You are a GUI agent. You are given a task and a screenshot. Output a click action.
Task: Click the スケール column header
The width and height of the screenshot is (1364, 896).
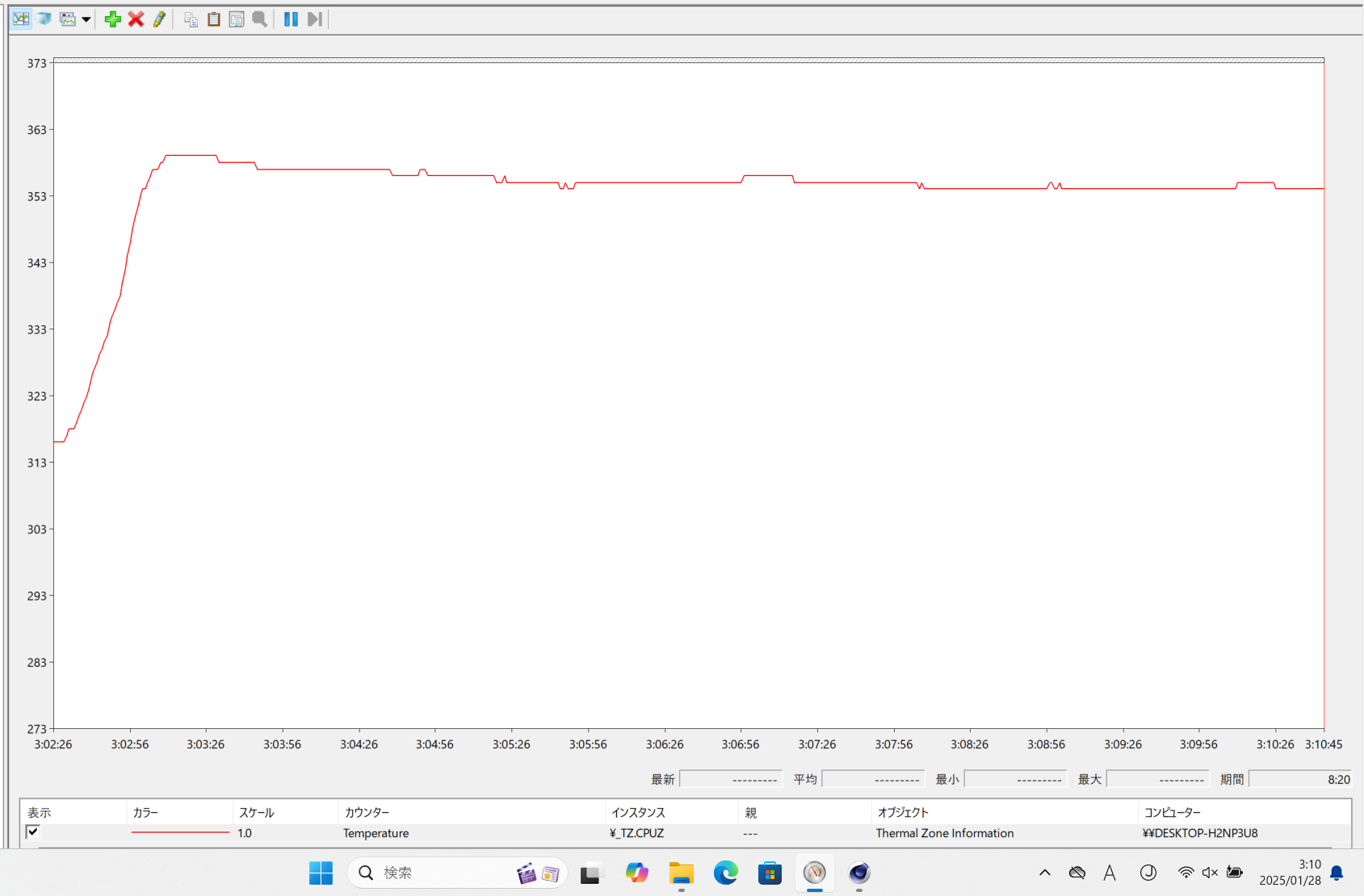click(286, 812)
